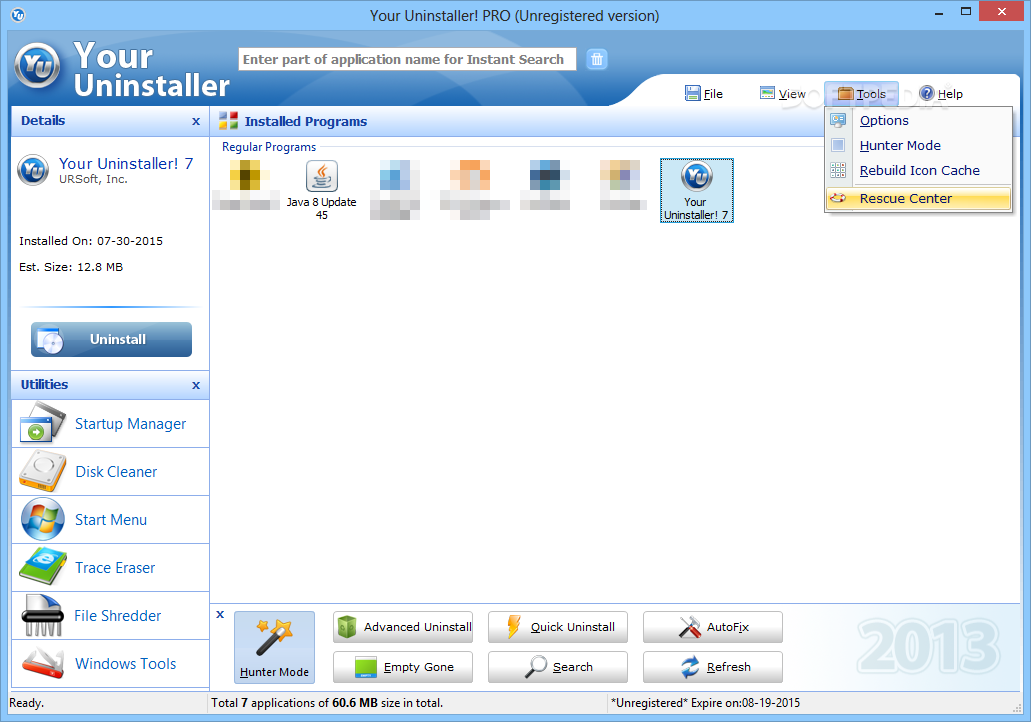The image size is (1031, 722).
Task: Close the Tools menu
Action: pyautogui.click(x=861, y=93)
